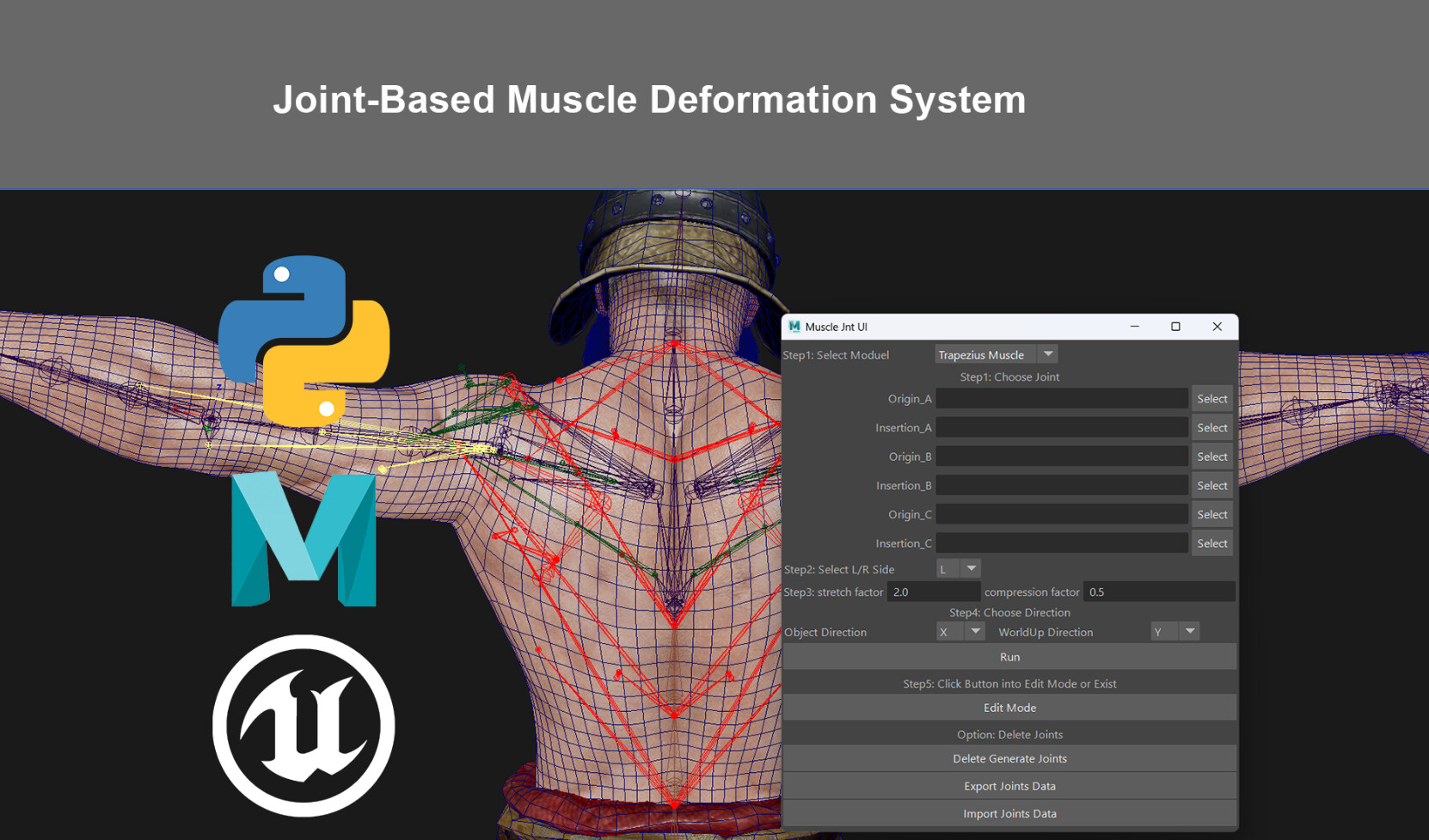
Task: Click the Autodesk Maya logo
Action: (304, 540)
